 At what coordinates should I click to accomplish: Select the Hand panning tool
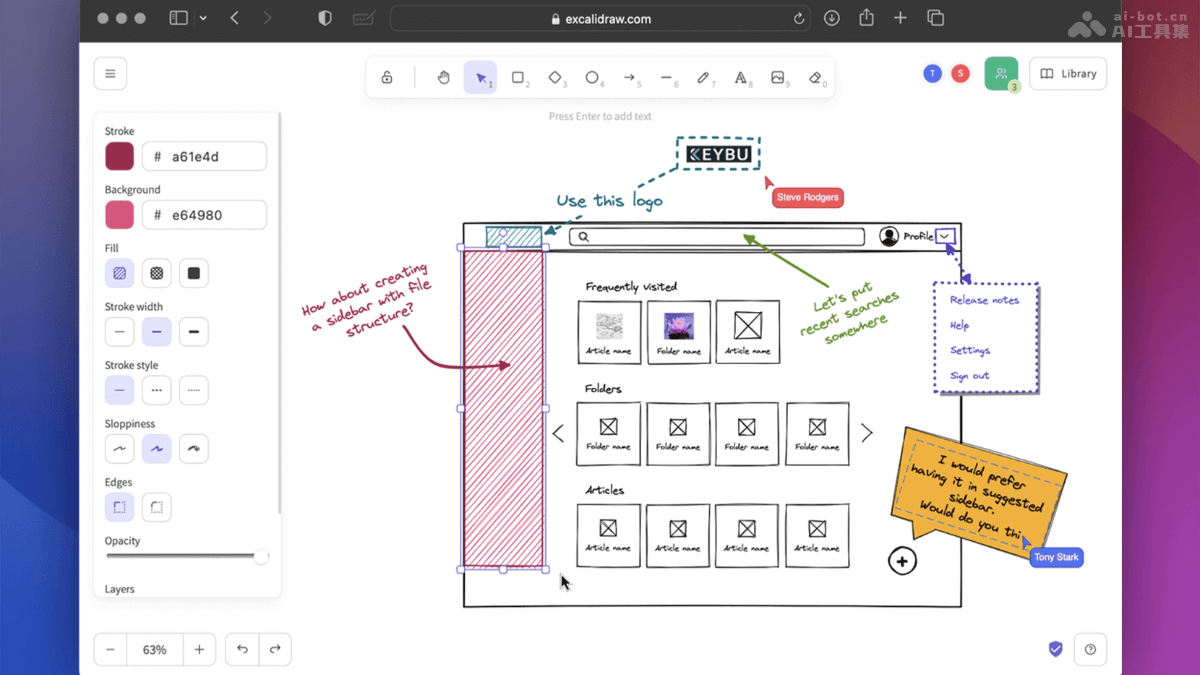click(443, 77)
